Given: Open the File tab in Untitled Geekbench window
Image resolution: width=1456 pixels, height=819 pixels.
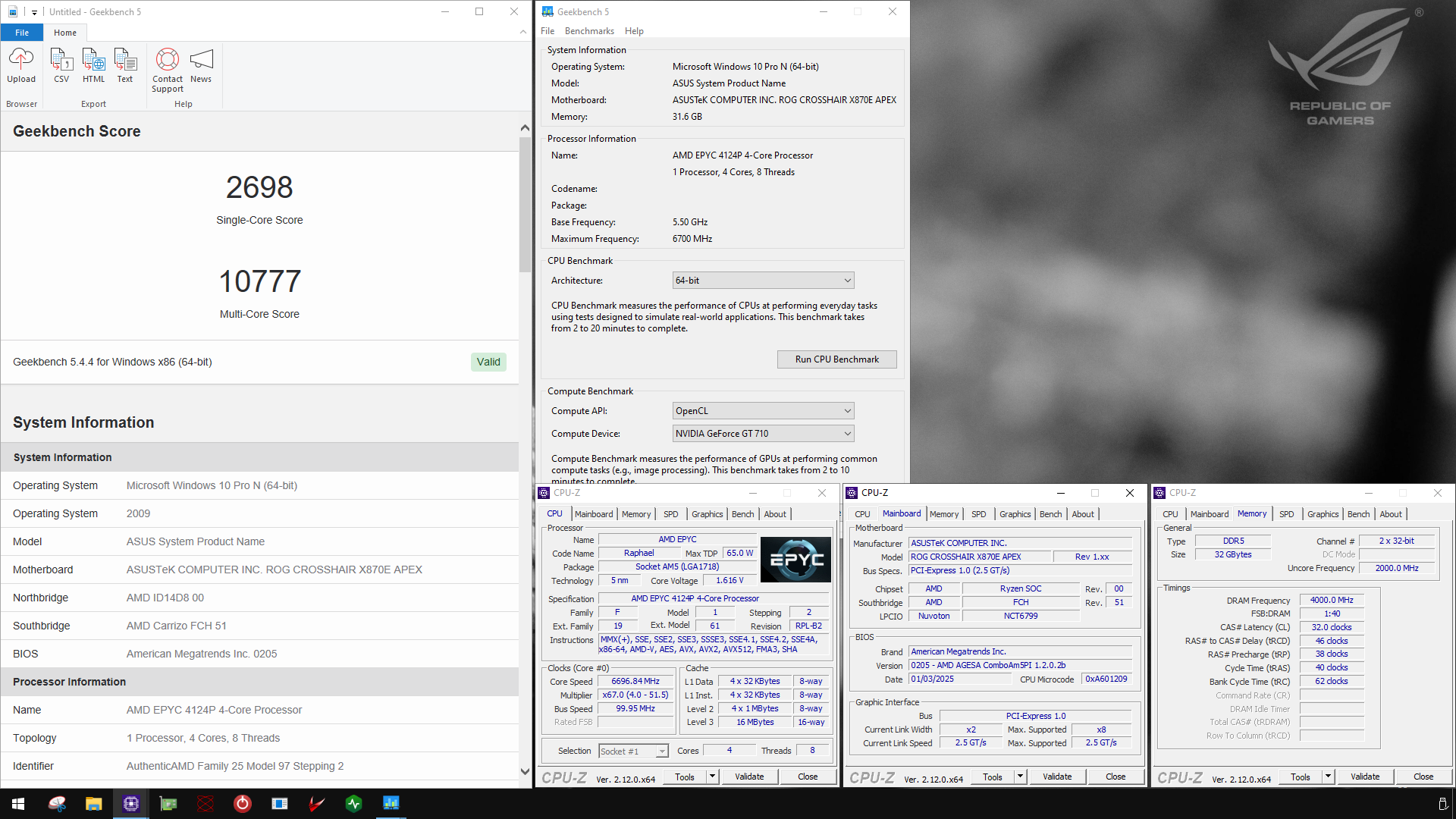Looking at the screenshot, I should coord(22,33).
